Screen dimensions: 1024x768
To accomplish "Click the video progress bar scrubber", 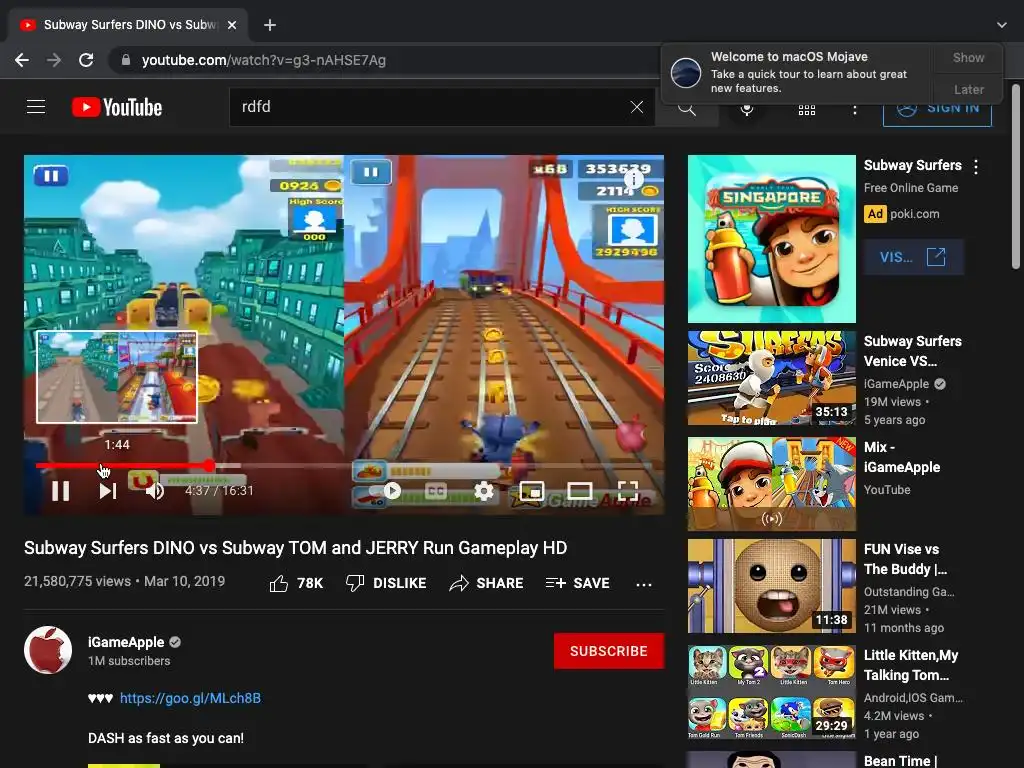I will pyautogui.click(x=208, y=466).
